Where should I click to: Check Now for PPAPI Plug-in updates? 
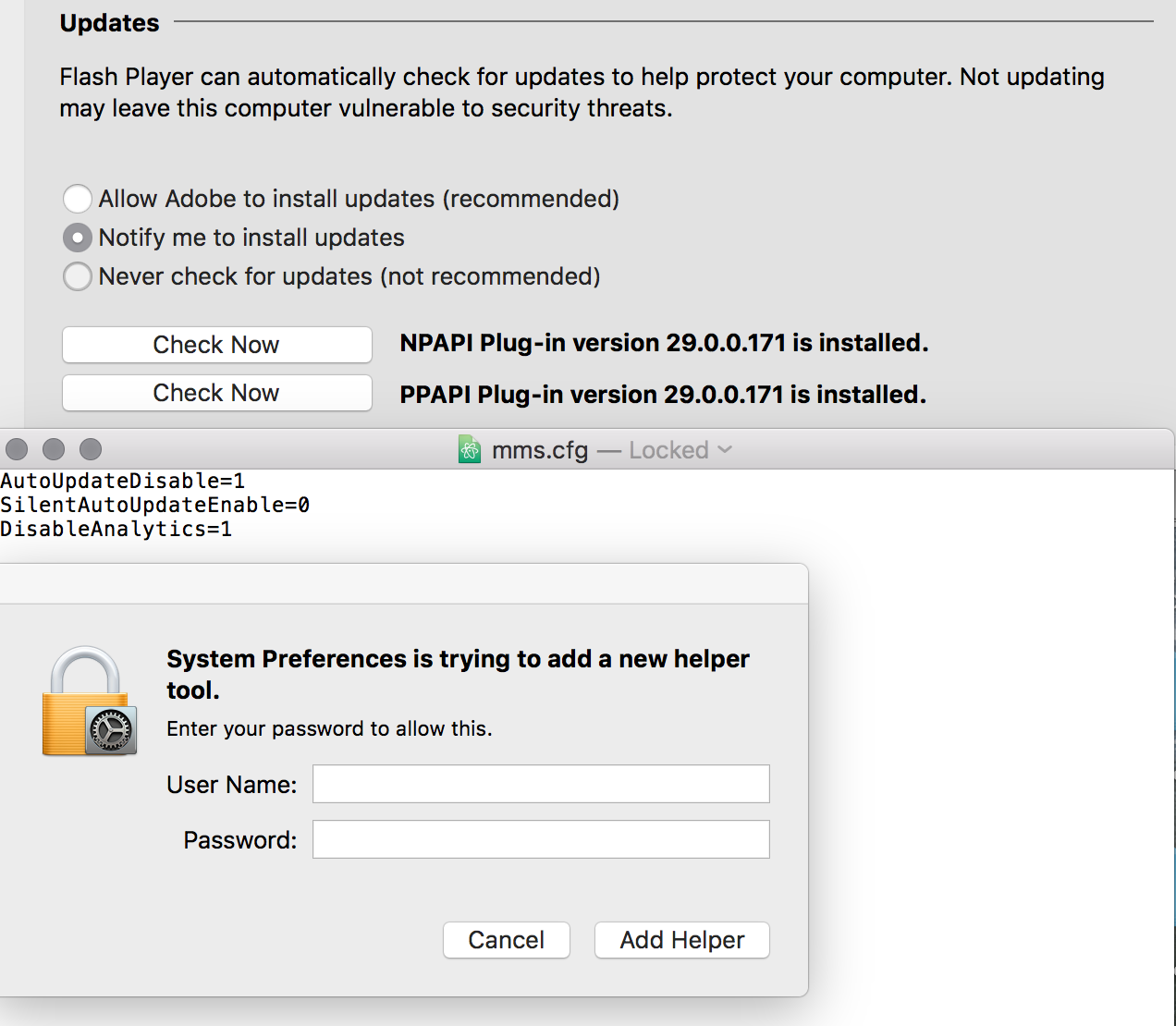click(216, 393)
